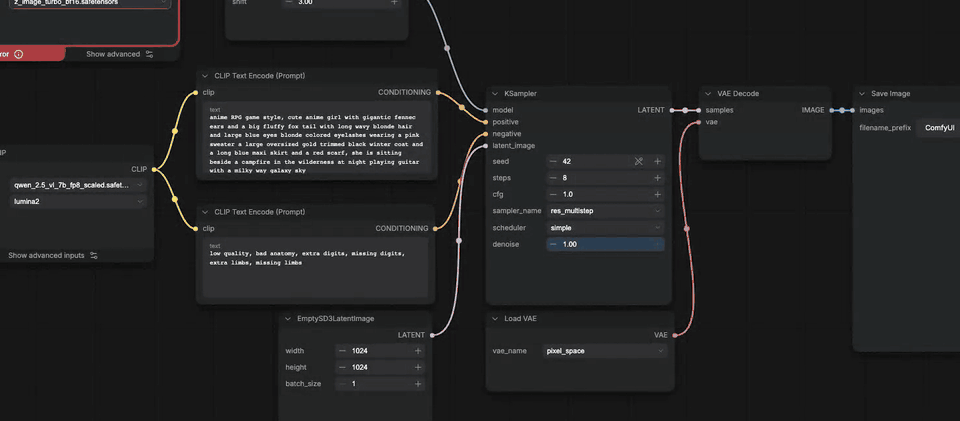Decrease height with the minus button
960x421 pixels.
[x=342, y=368]
